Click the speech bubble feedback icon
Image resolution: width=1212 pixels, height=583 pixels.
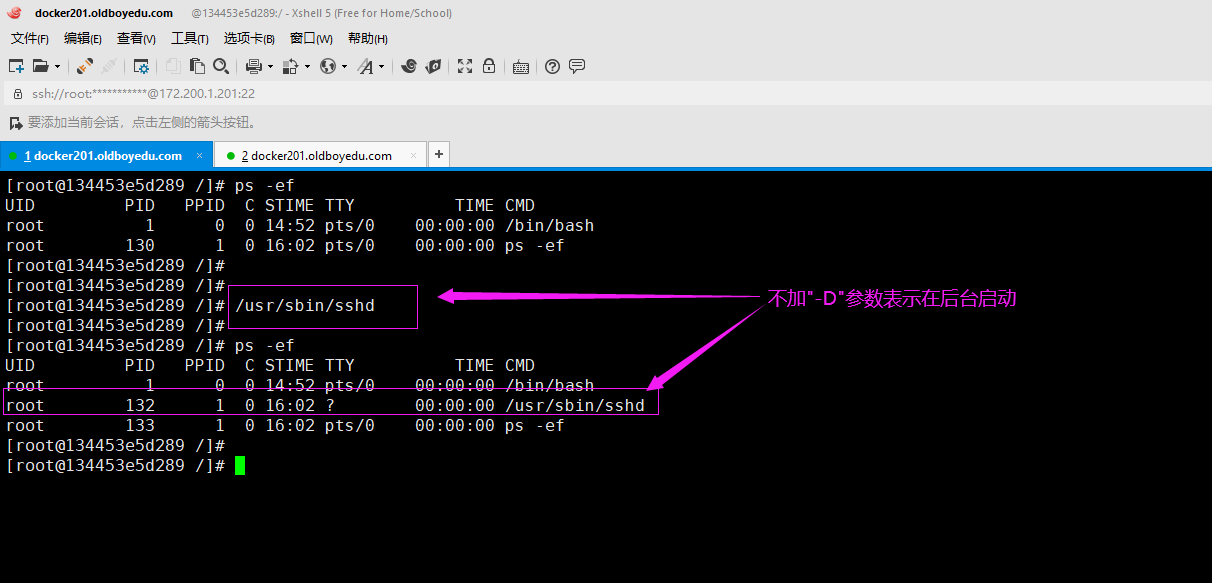point(576,66)
